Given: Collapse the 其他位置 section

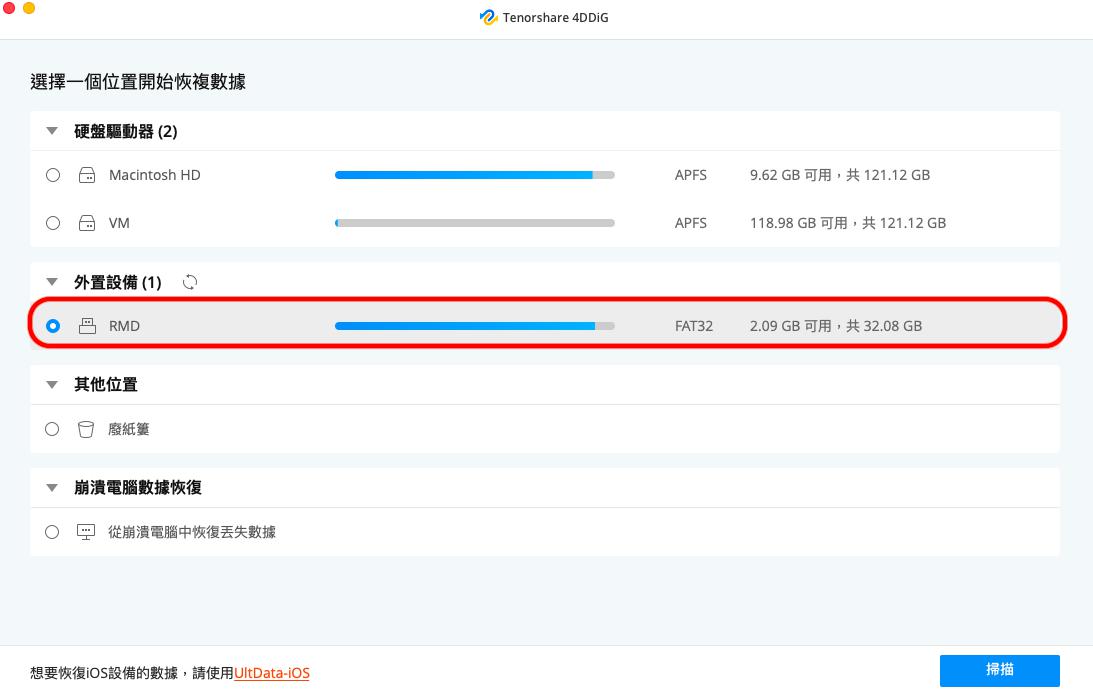Looking at the screenshot, I should [x=52, y=385].
